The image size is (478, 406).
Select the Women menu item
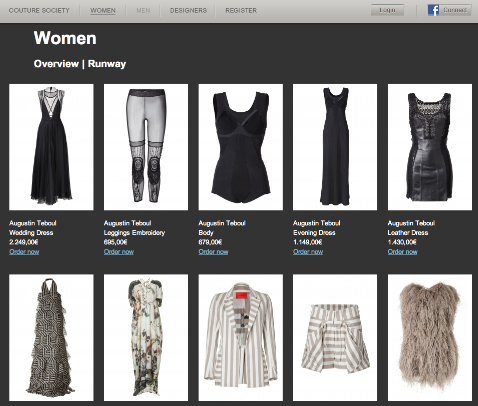point(103,11)
